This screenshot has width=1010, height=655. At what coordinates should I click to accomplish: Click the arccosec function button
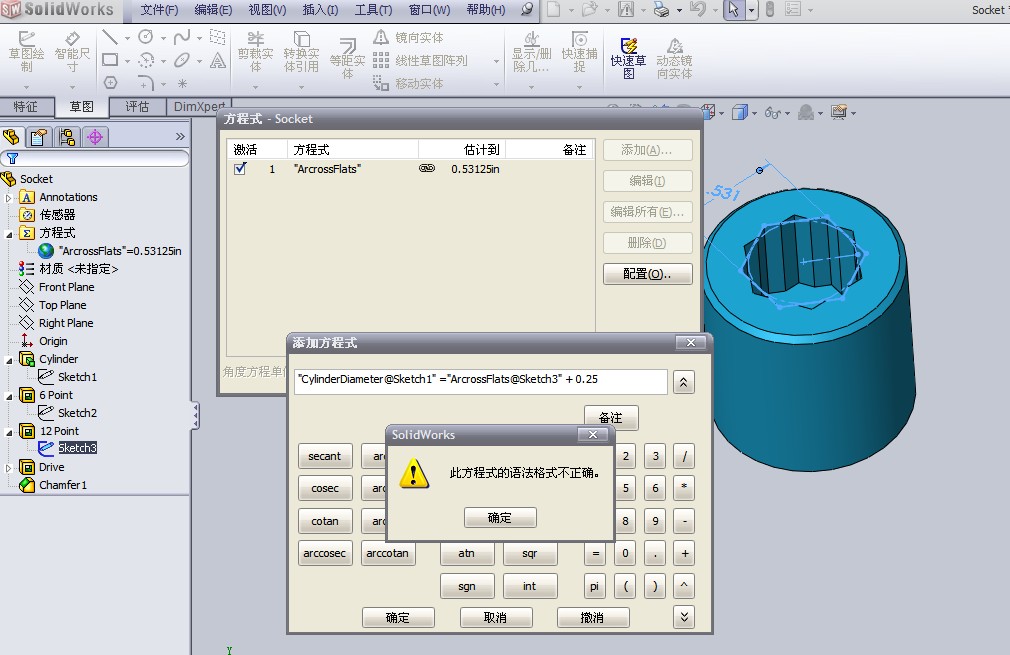(x=325, y=553)
